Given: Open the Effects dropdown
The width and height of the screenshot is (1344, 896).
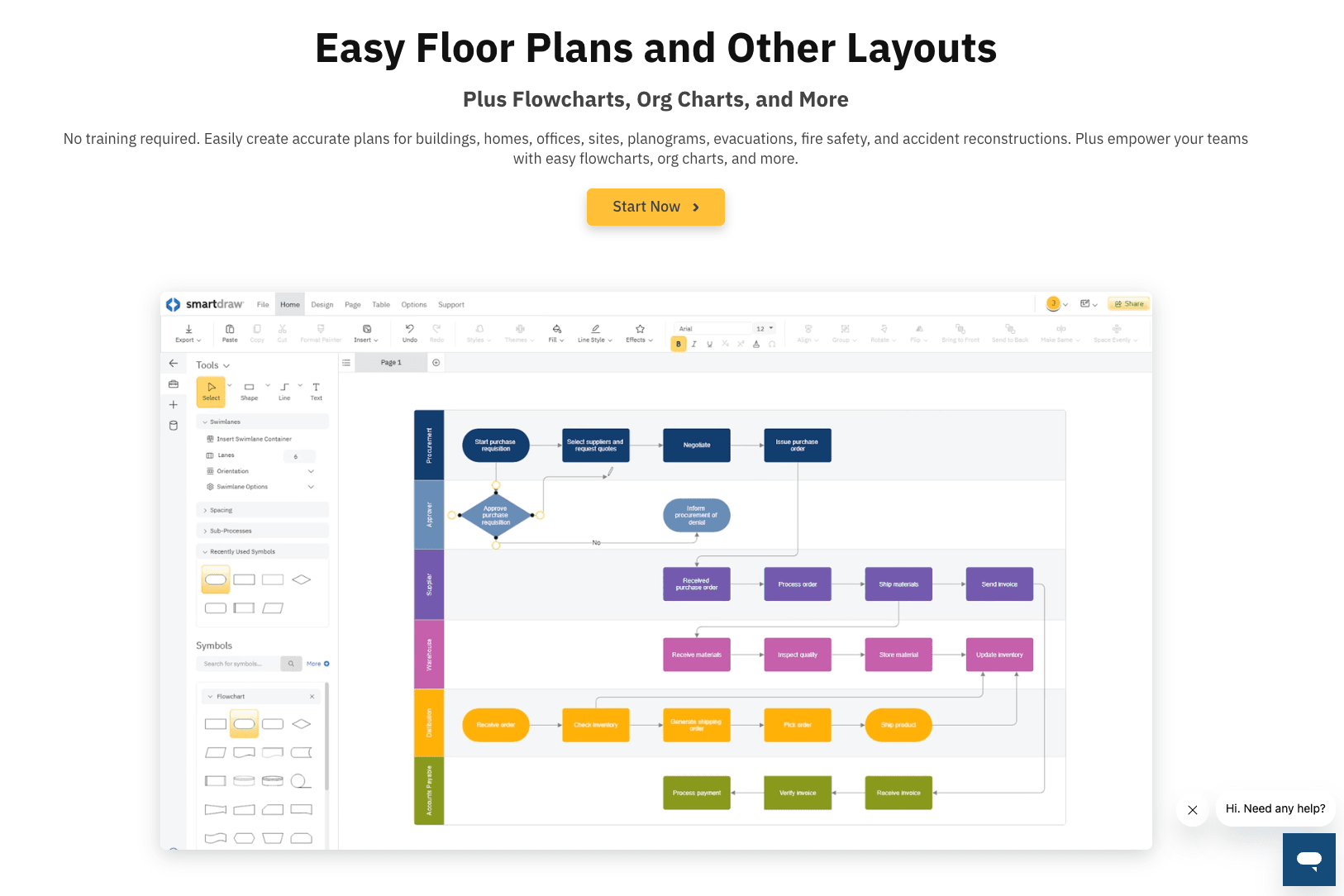Looking at the screenshot, I should click(640, 334).
